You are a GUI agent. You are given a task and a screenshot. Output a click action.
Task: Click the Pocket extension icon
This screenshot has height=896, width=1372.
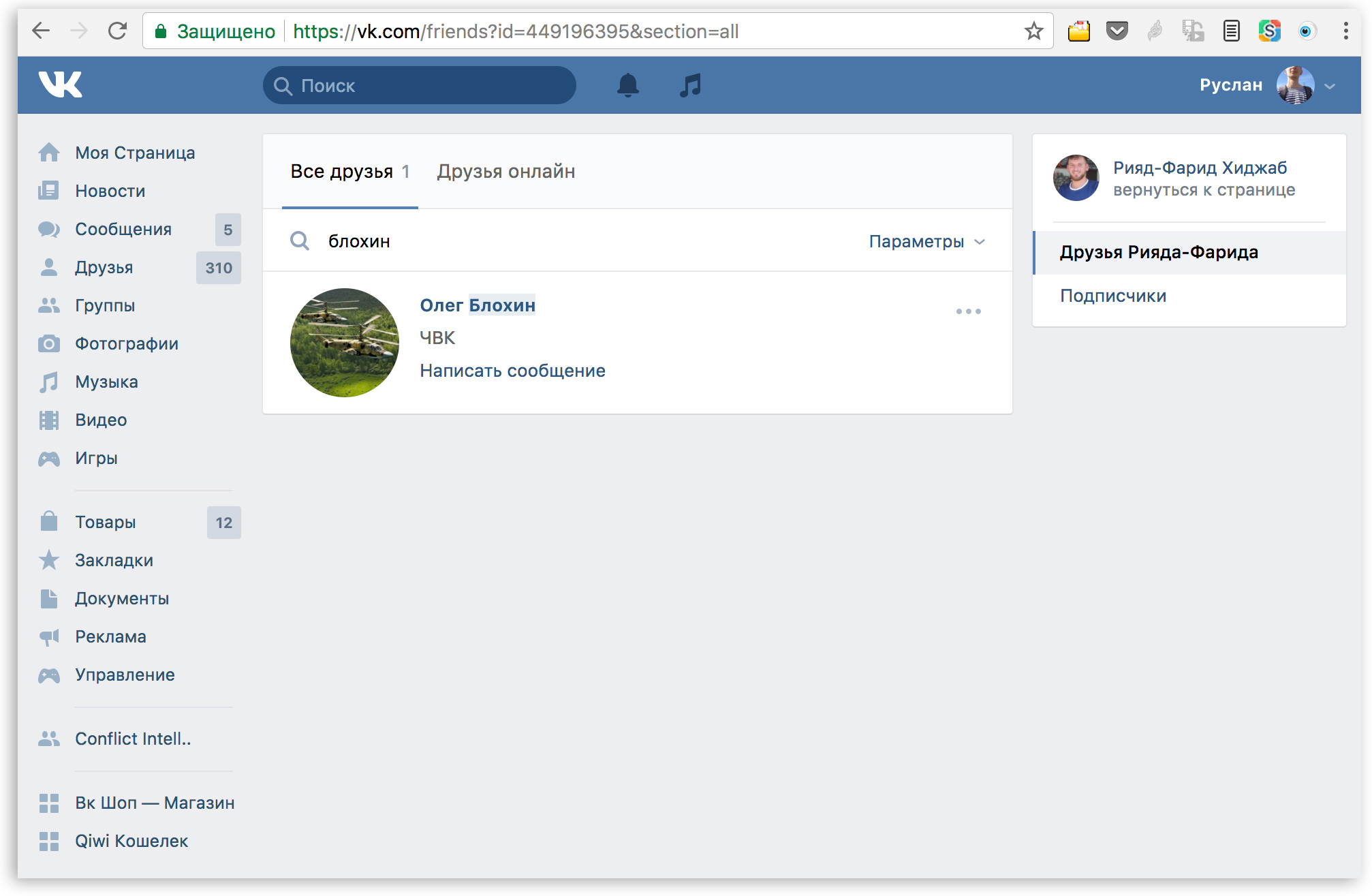(x=1117, y=31)
